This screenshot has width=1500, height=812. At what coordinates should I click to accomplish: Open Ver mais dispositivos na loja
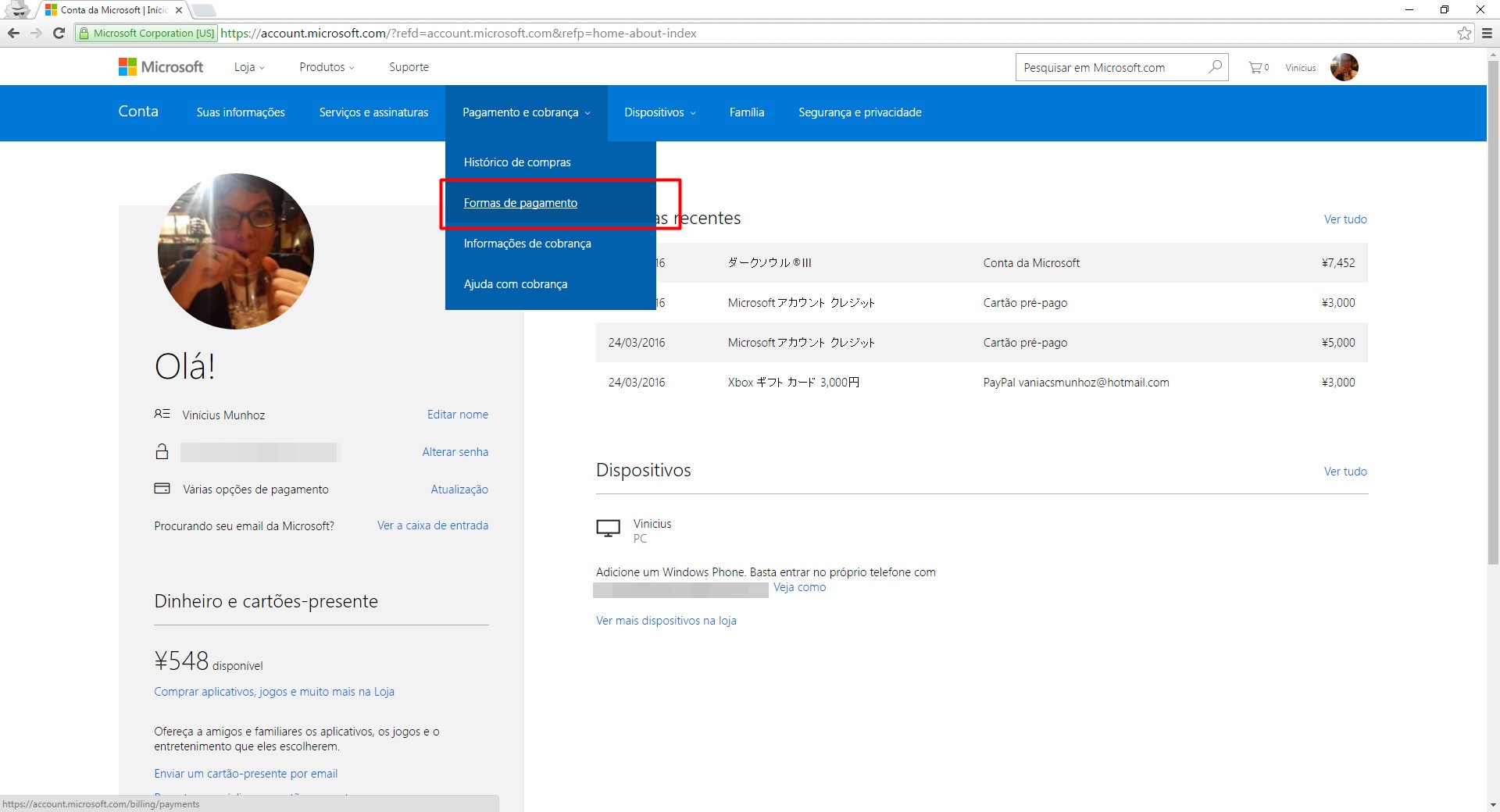click(x=666, y=621)
